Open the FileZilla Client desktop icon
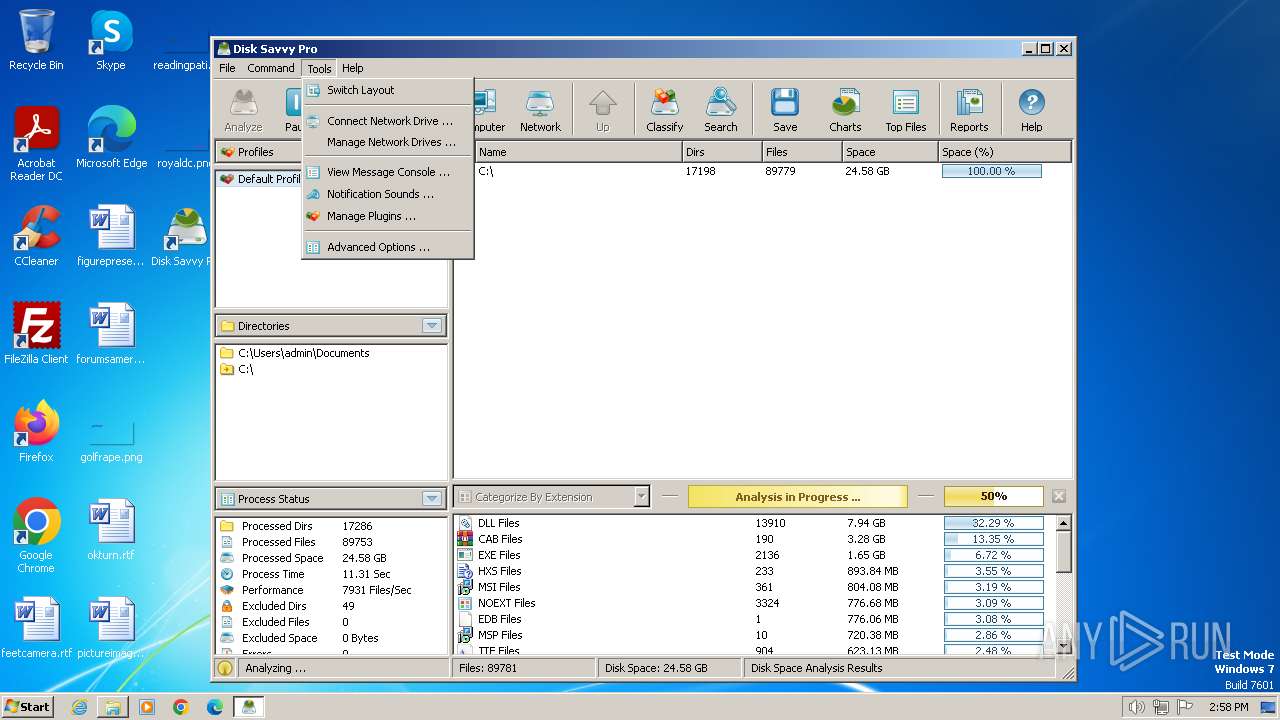1280x720 pixels. [x=36, y=334]
